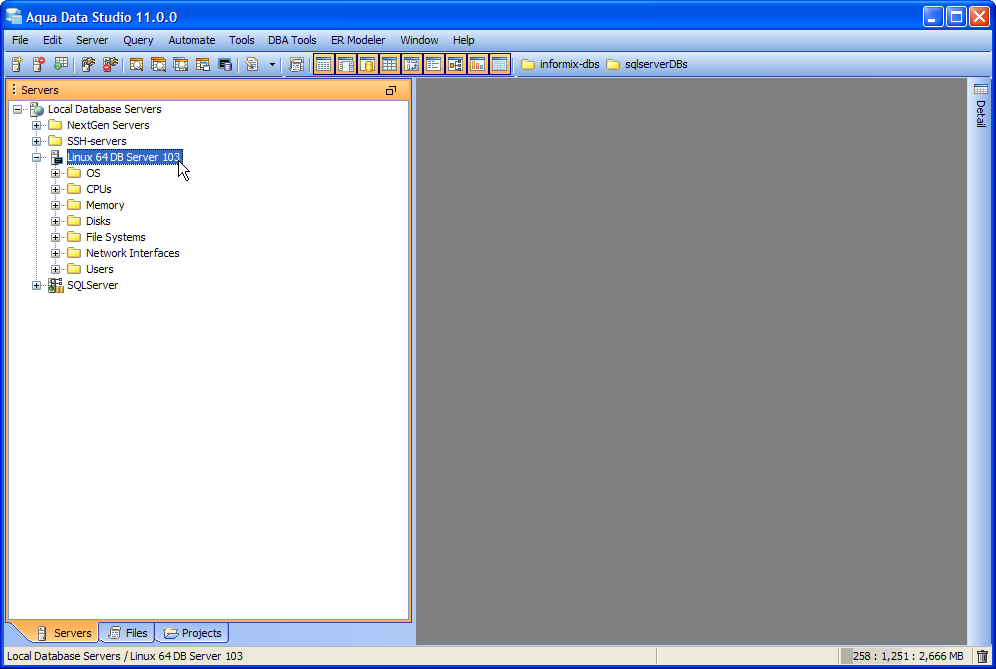The height and width of the screenshot is (669, 996).
Task: Expand the OS folder
Action: [55, 173]
